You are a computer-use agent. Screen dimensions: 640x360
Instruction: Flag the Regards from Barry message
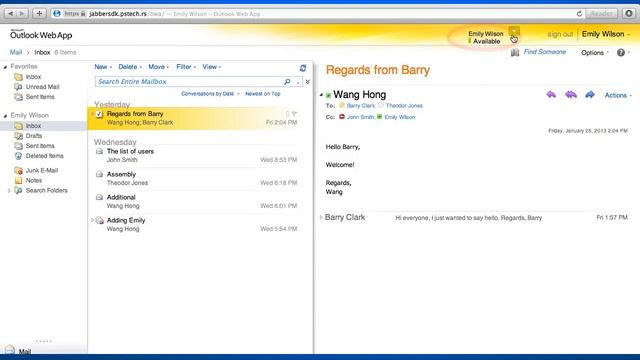(x=294, y=114)
